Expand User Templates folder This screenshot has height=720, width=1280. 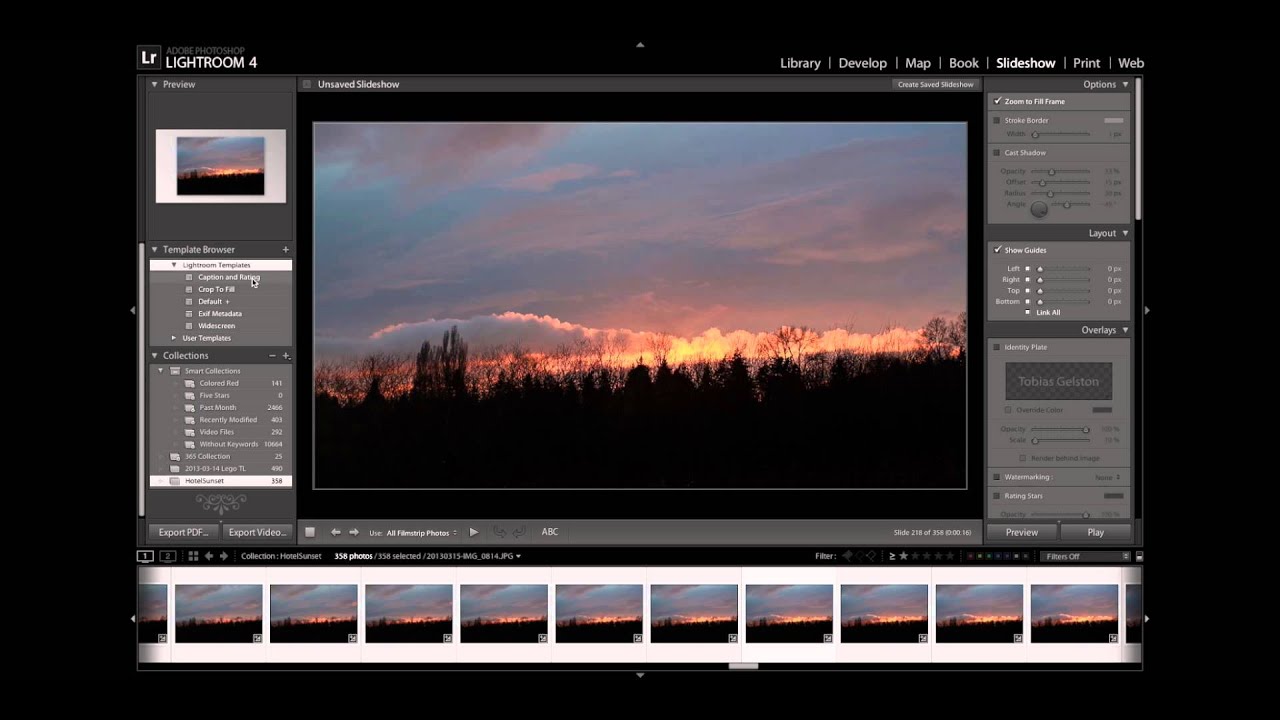tap(174, 338)
